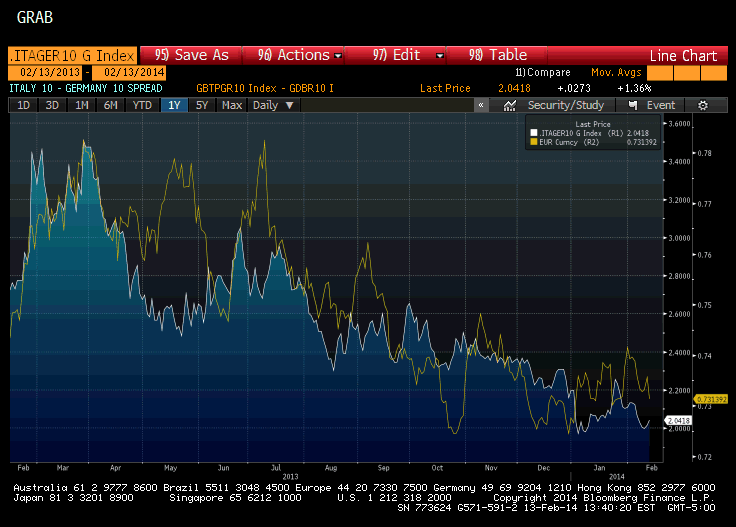Select the 1D time range
This screenshot has height=527, width=736.
click(23, 105)
